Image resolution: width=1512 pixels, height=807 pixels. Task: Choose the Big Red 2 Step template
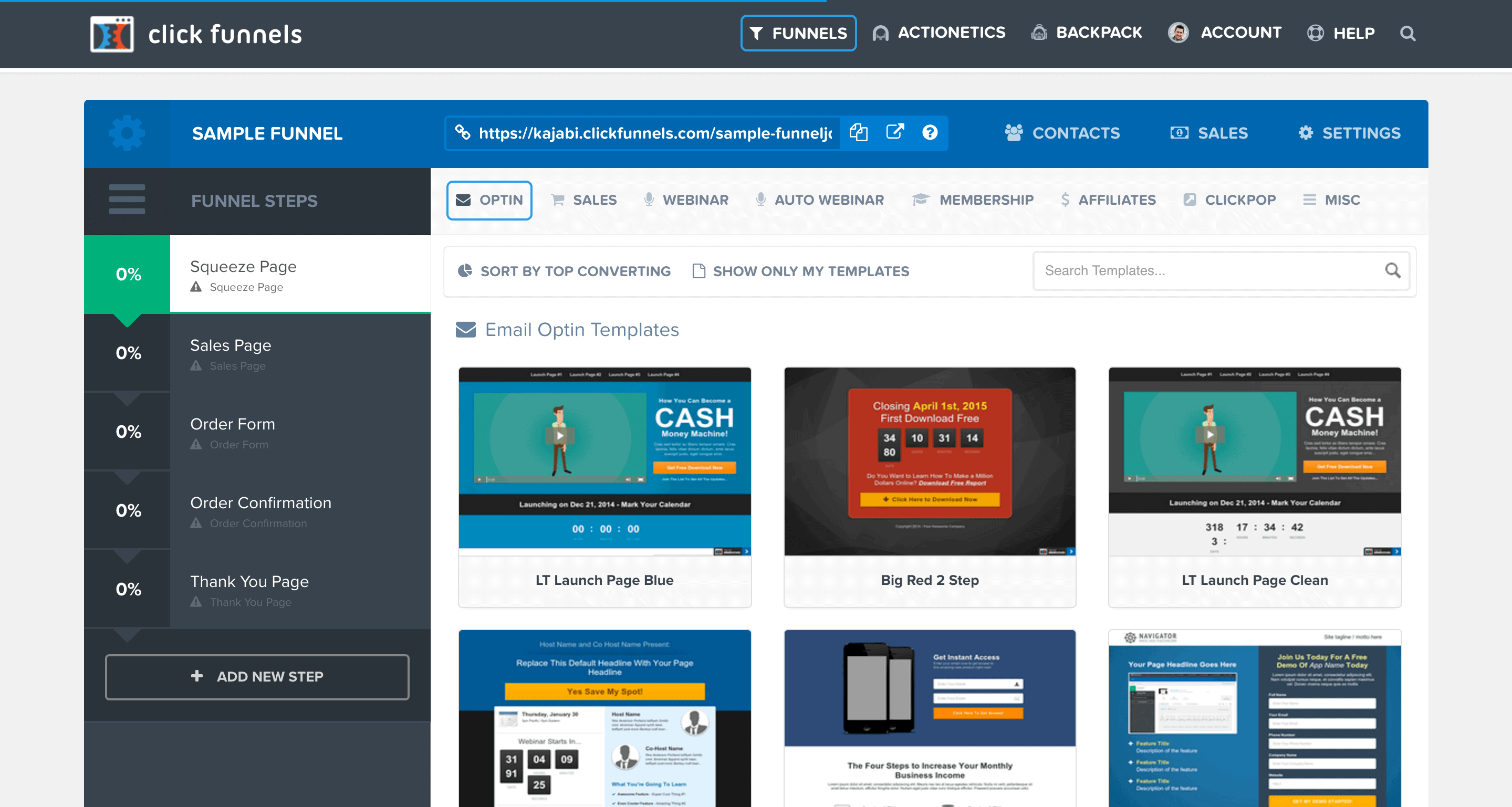930,487
